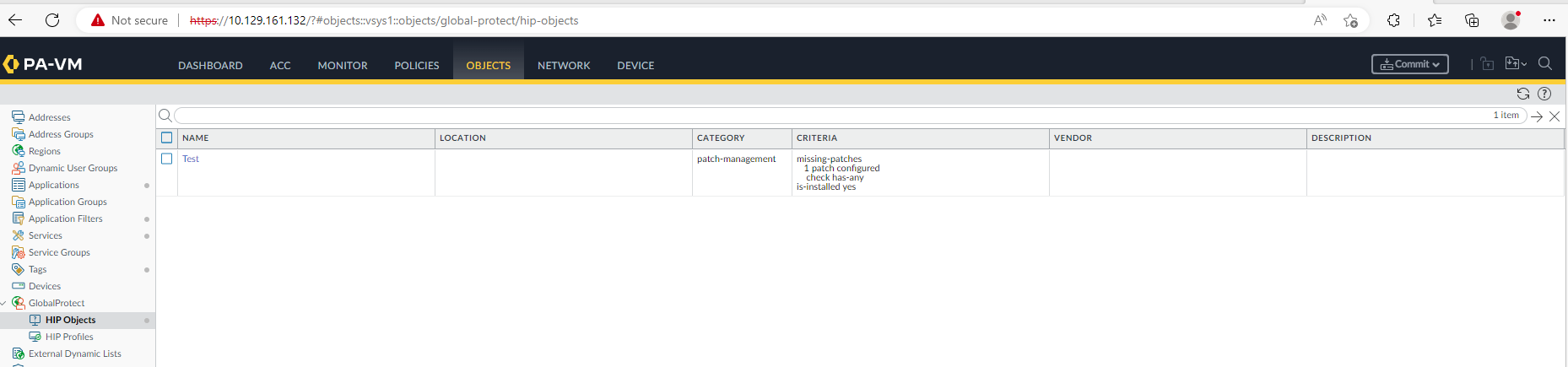1568x367 pixels.
Task: Clear the filter with the X icon
Action: coord(1554,116)
